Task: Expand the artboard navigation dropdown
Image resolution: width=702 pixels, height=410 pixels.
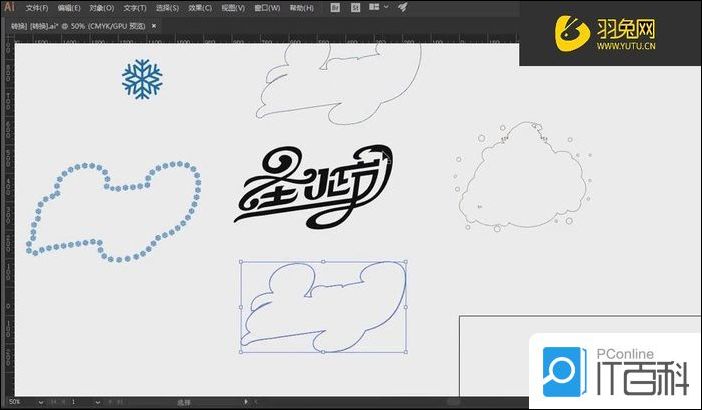Action: pos(98,402)
